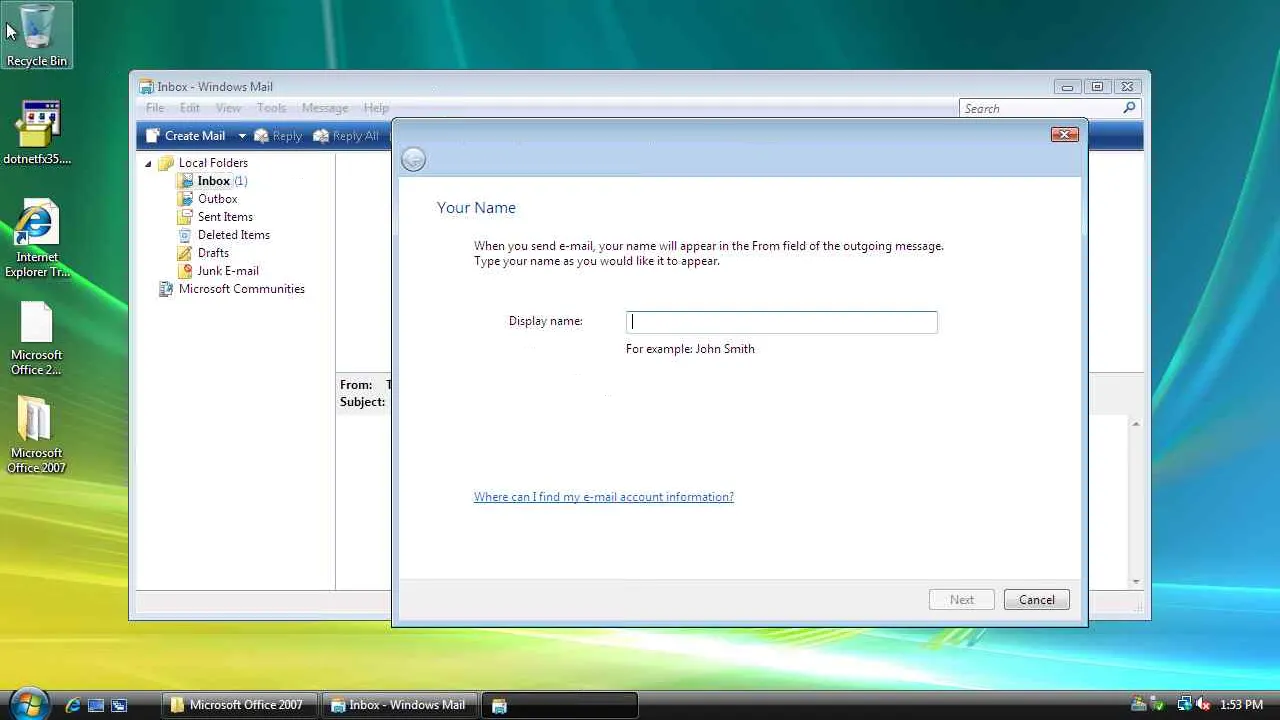Screen dimensions: 1280x720
Task: Click the network connection tray icon
Action: tap(1185, 705)
